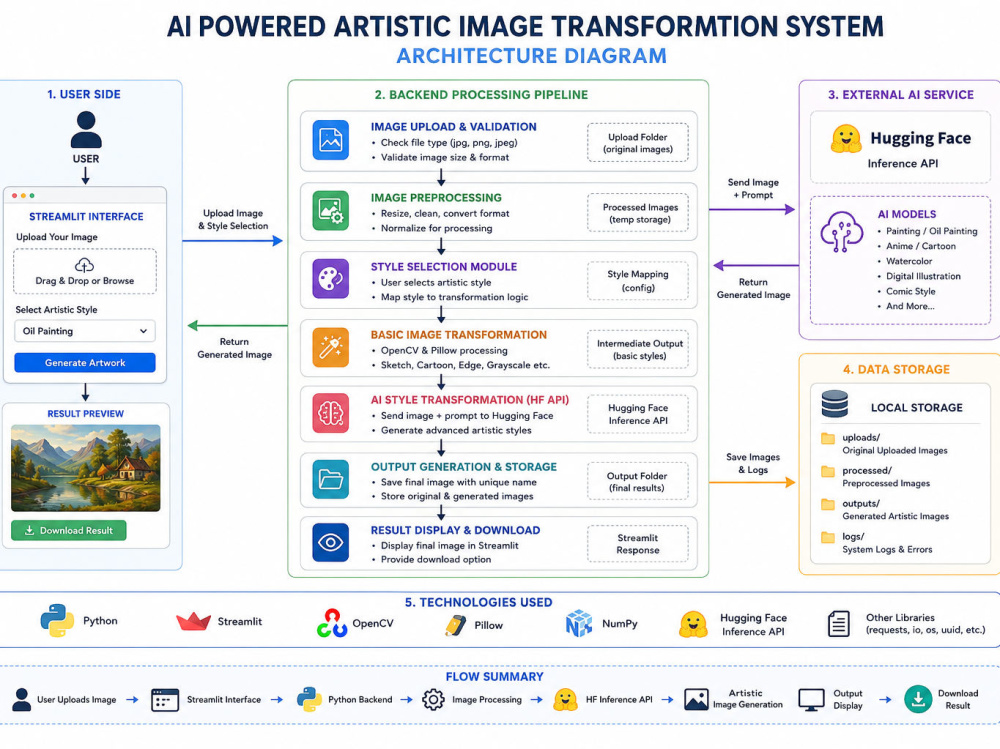Click the Flow Summary Output Display monitor icon
1000x749 pixels.
[812, 700]
